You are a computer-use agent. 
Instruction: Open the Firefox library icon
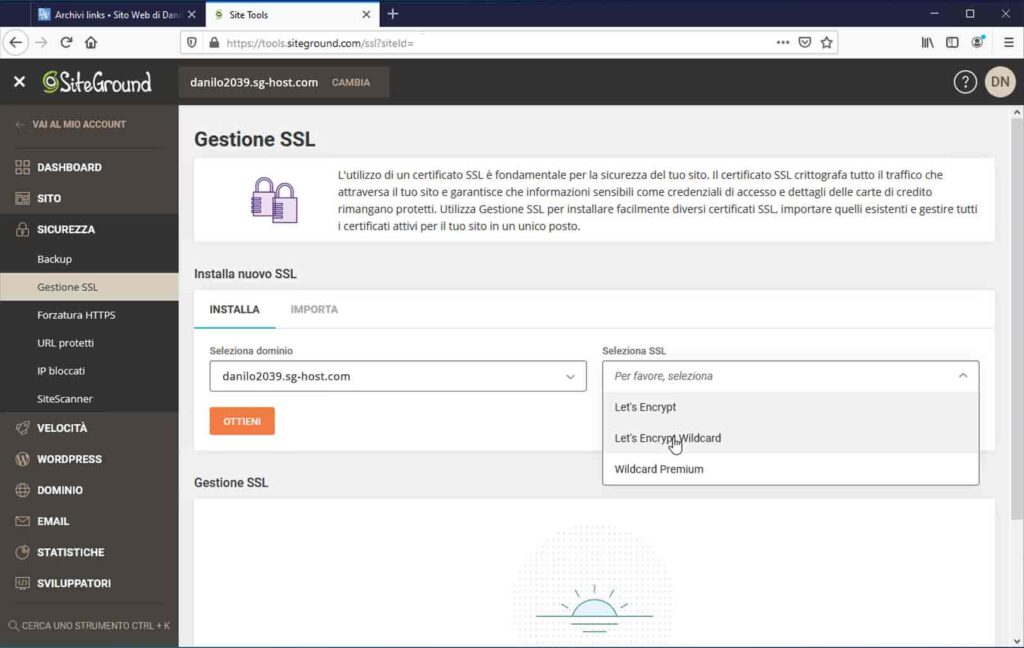tap(927, 42)
